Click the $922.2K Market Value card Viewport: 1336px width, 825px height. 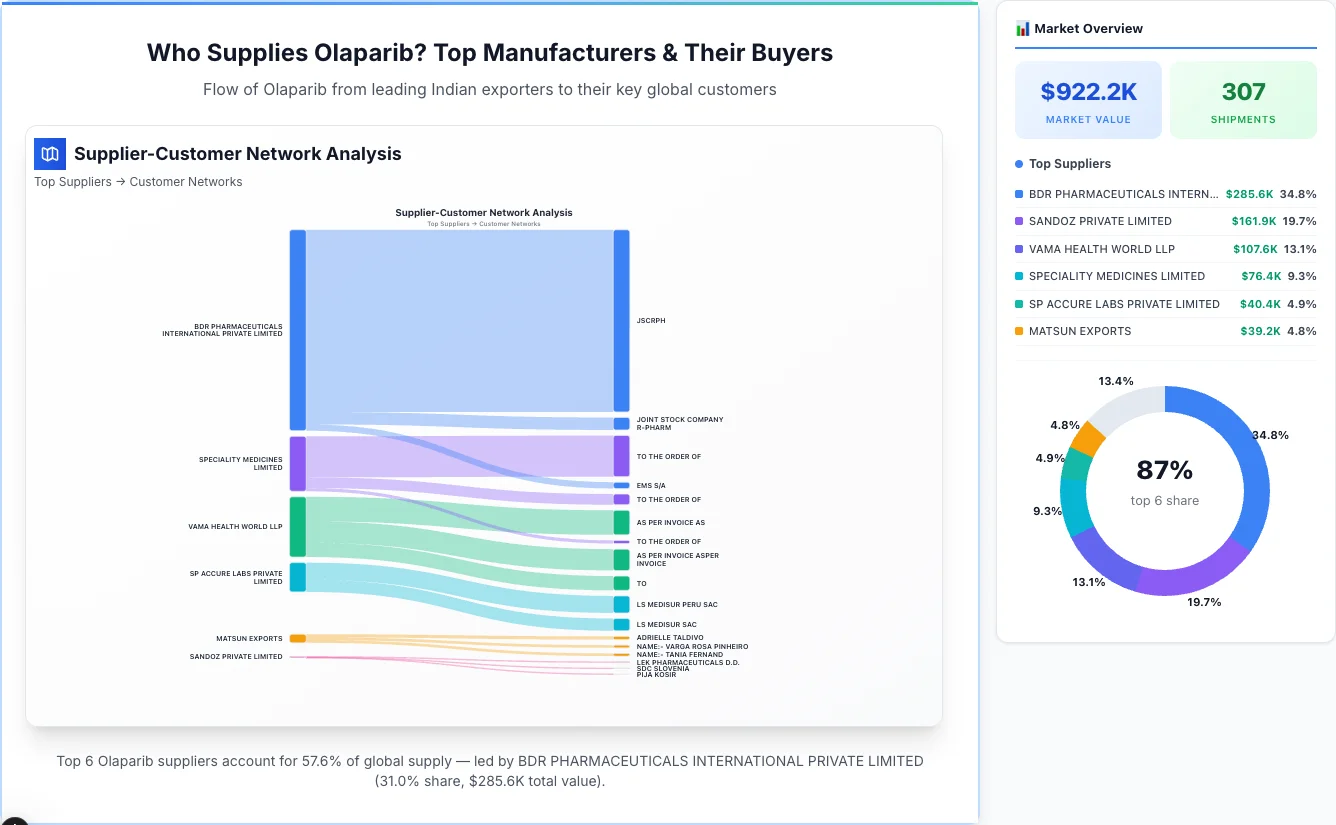[x=1088, y=99]
